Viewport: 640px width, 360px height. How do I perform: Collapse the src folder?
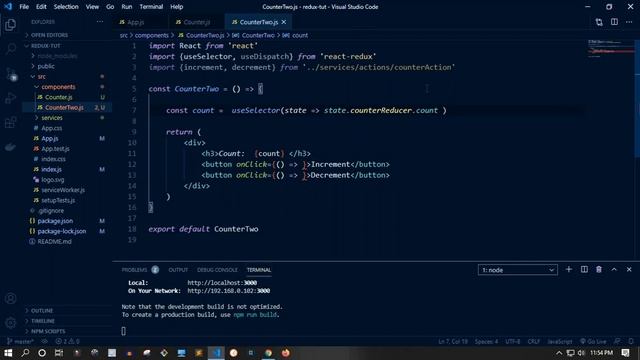click(x=42, y=76)
